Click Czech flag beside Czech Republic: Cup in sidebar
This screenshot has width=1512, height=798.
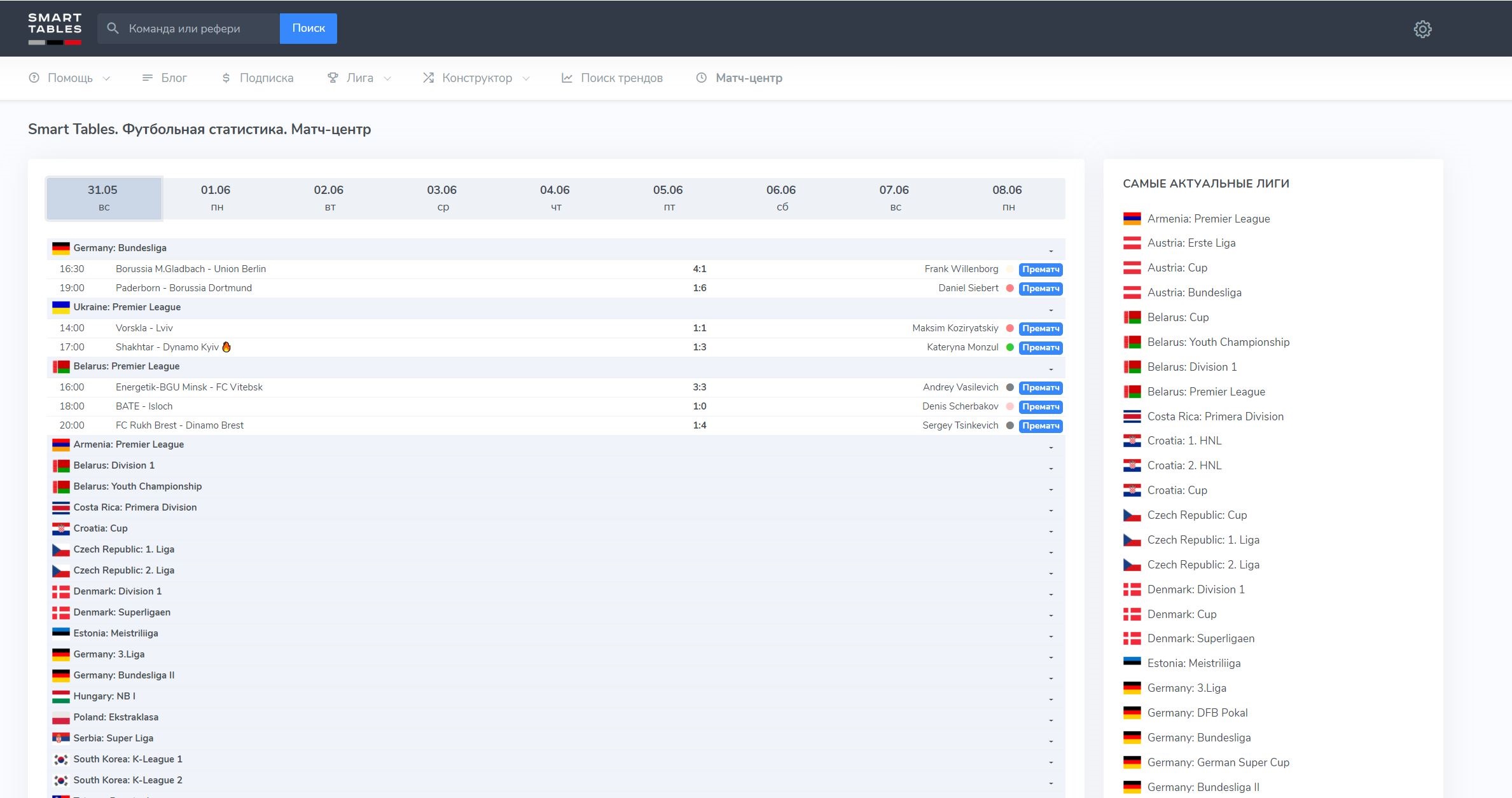[1132, 515]
